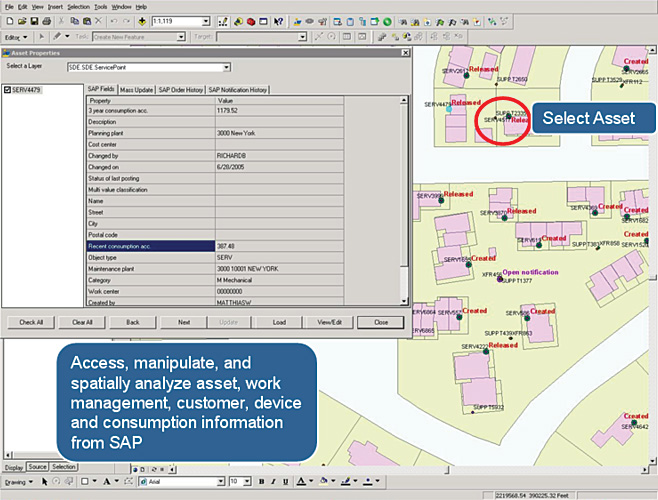Viewport: 658px width, 500px height.
Task: Click the Add Data yellow plus icon
Action: click(141, 21)
